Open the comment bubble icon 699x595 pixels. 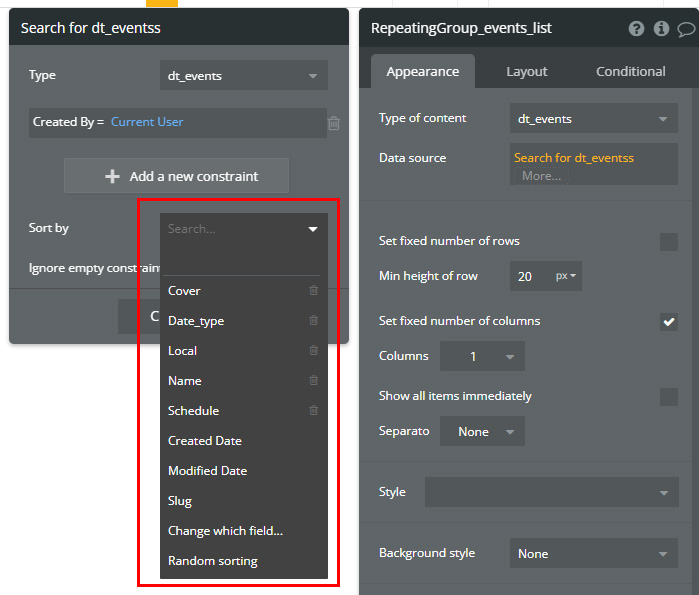coord(686,29)
